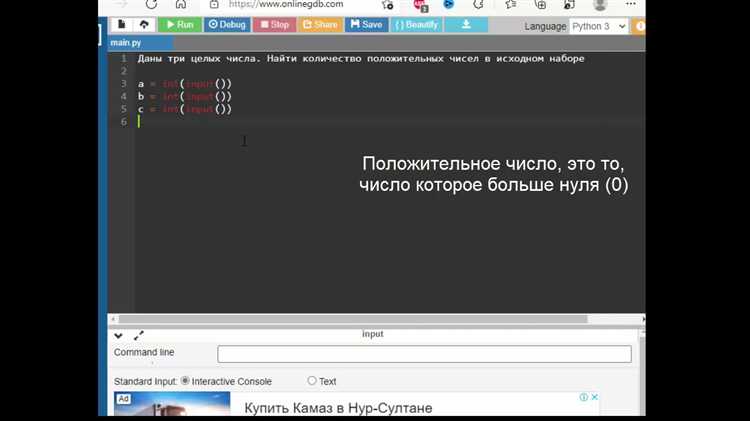The height and width of the screenshot is (421, 750).
Task: Click the blue round extension icon
Action: click(x=449, y=4)
